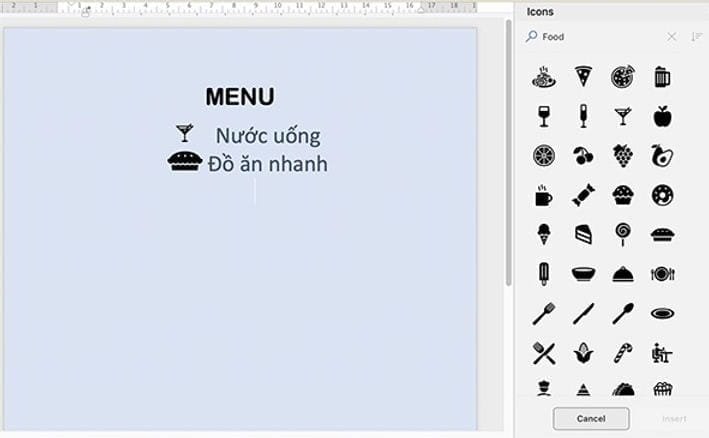Viewport: 709px width, 438px height.
Task: Pick the knife icon
Action: pyautogui.click(x=583, y=314)
